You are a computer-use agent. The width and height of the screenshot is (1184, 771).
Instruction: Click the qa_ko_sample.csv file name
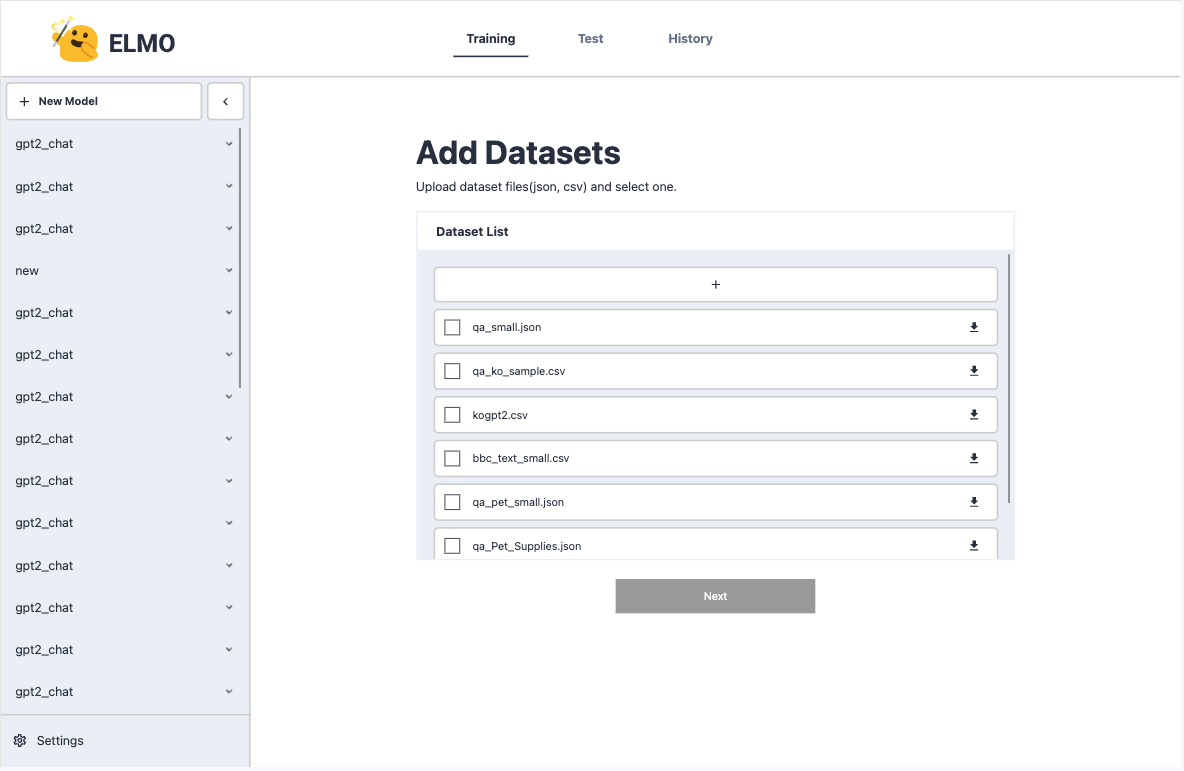pos(519,371)
